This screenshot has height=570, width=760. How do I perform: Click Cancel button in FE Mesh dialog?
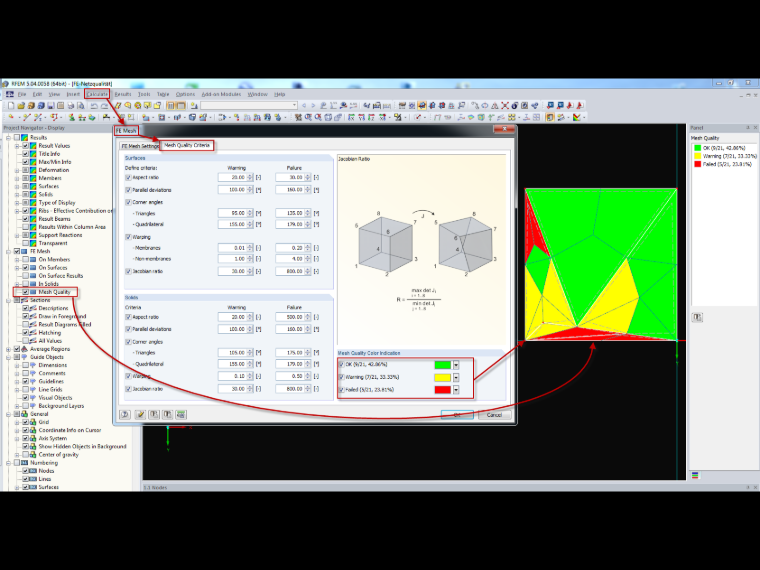494,415
